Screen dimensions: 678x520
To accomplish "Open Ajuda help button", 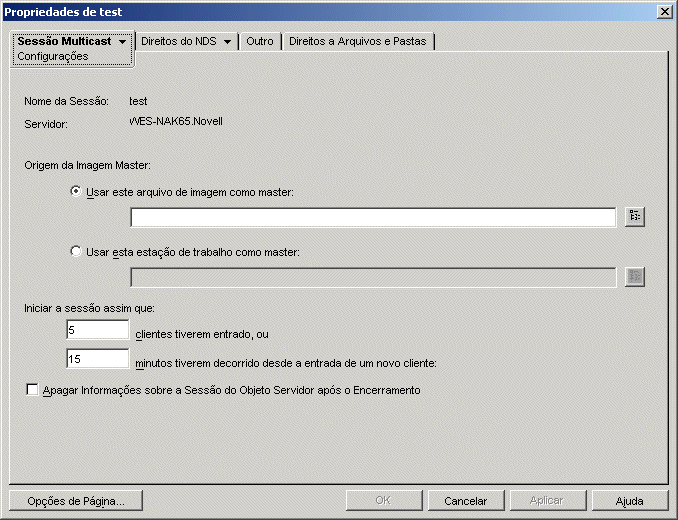I will 630,501.
